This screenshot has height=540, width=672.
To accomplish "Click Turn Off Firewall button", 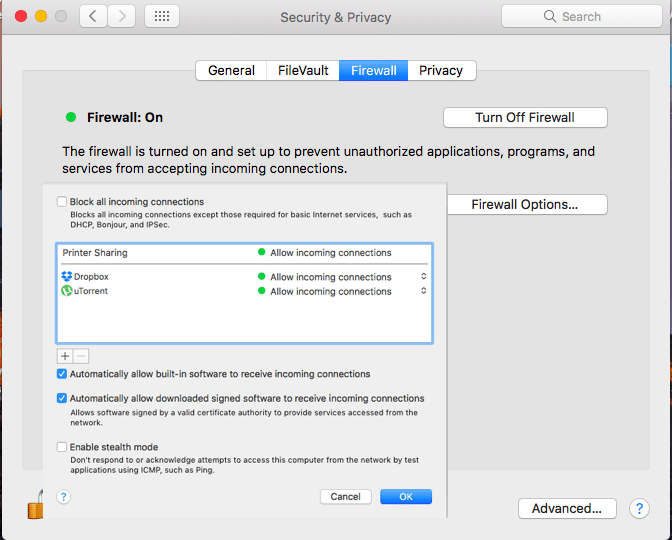I will [x=524, y=117].
